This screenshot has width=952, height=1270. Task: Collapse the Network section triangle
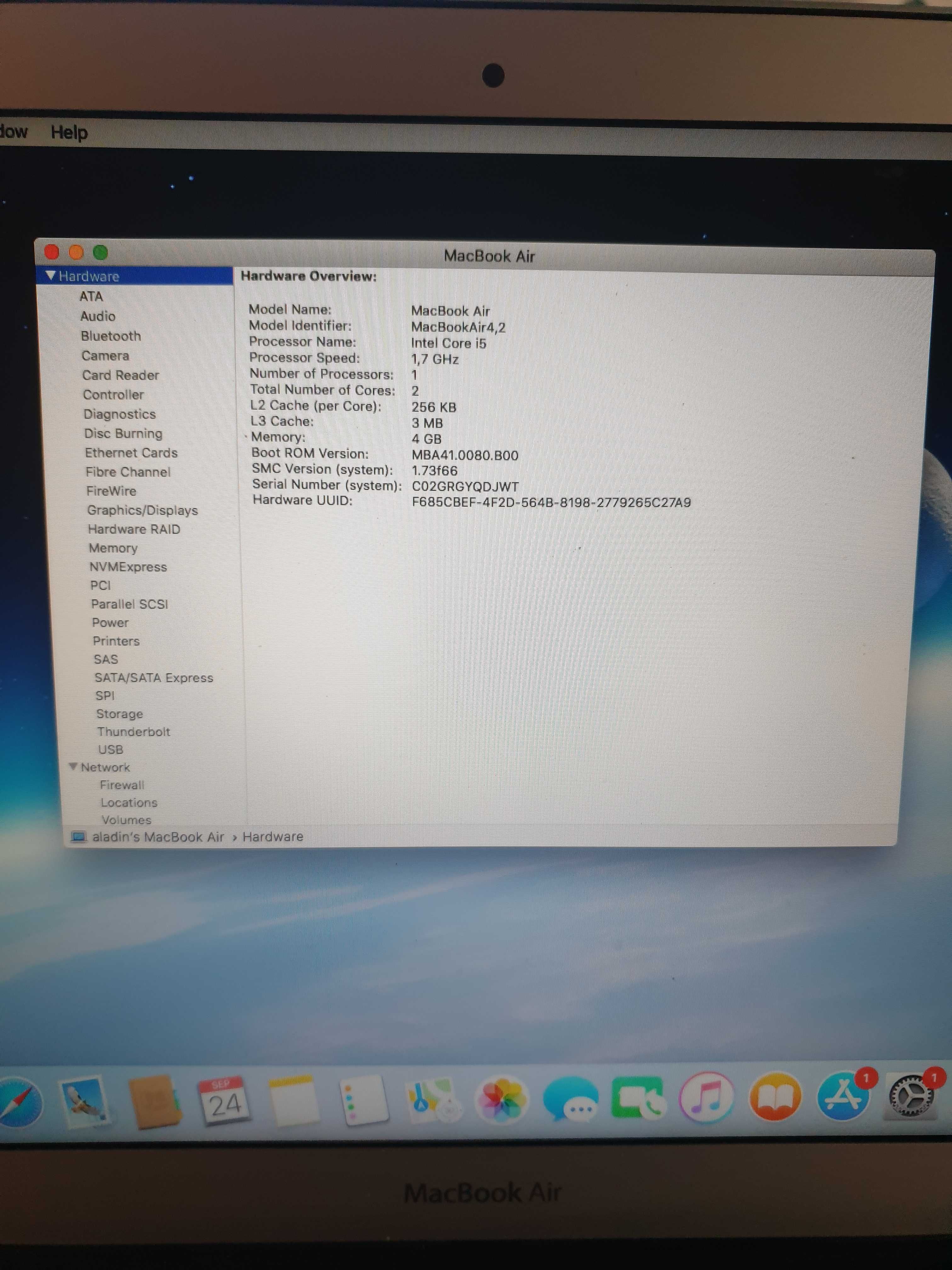73,766
